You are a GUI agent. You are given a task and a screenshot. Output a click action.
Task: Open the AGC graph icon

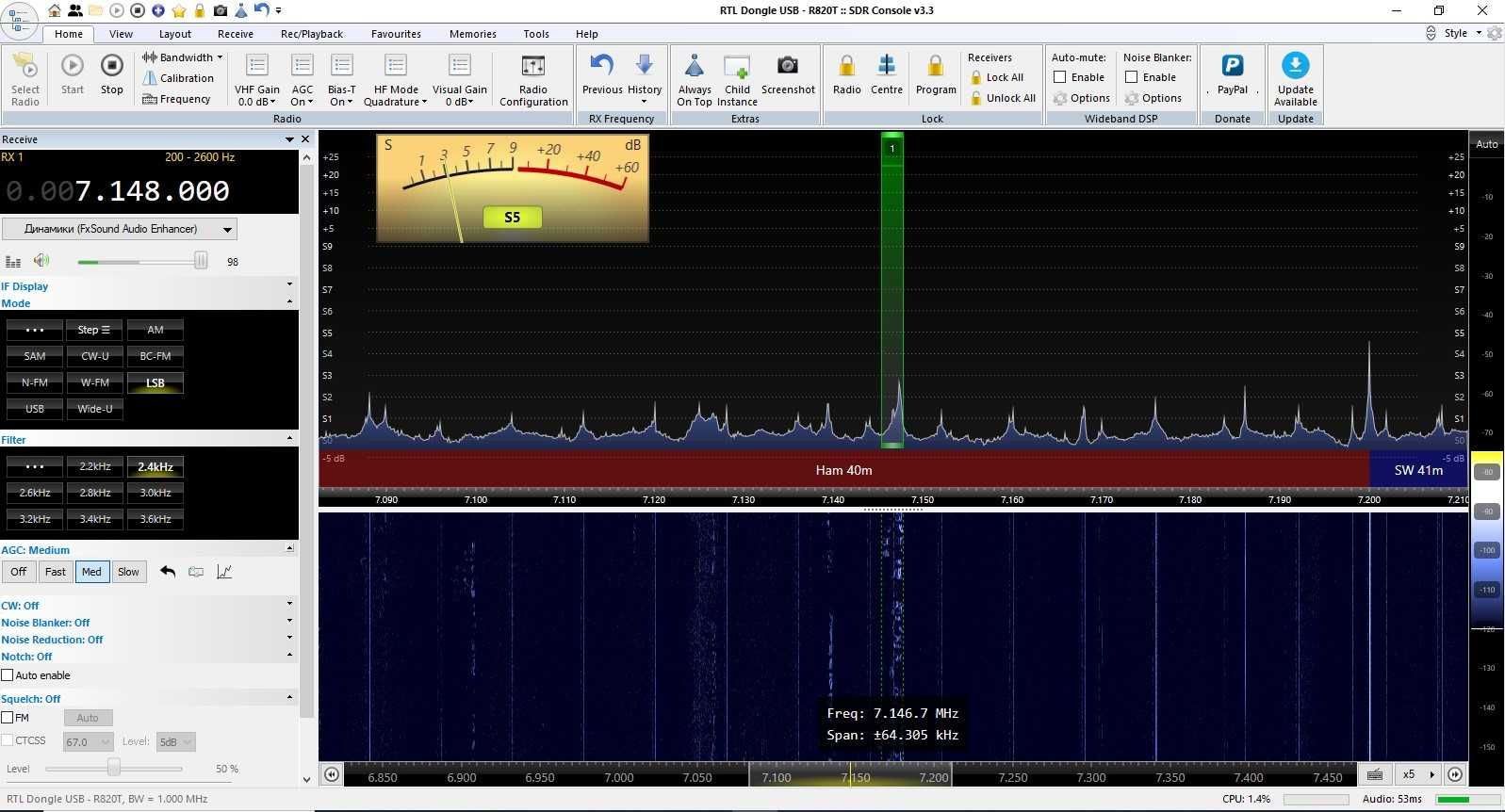(224, 572)
